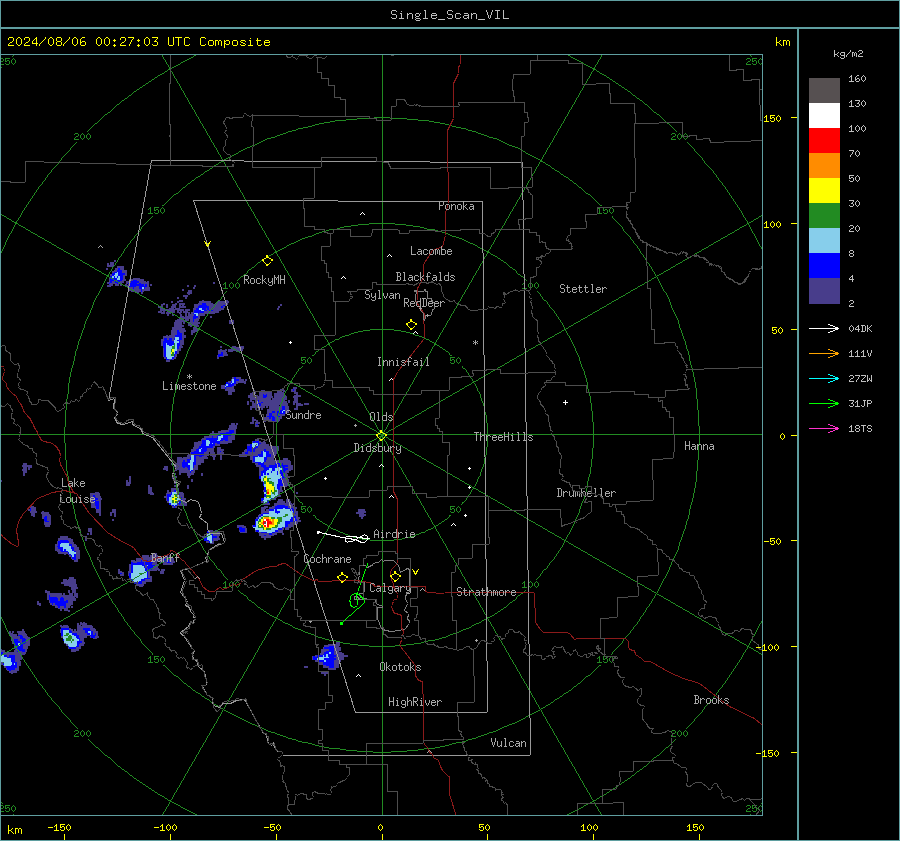Click the 2024/08/06 00:27:03 UTC Composite timestamp
Screen dimensions: 900x841
(x=138, y=42)
